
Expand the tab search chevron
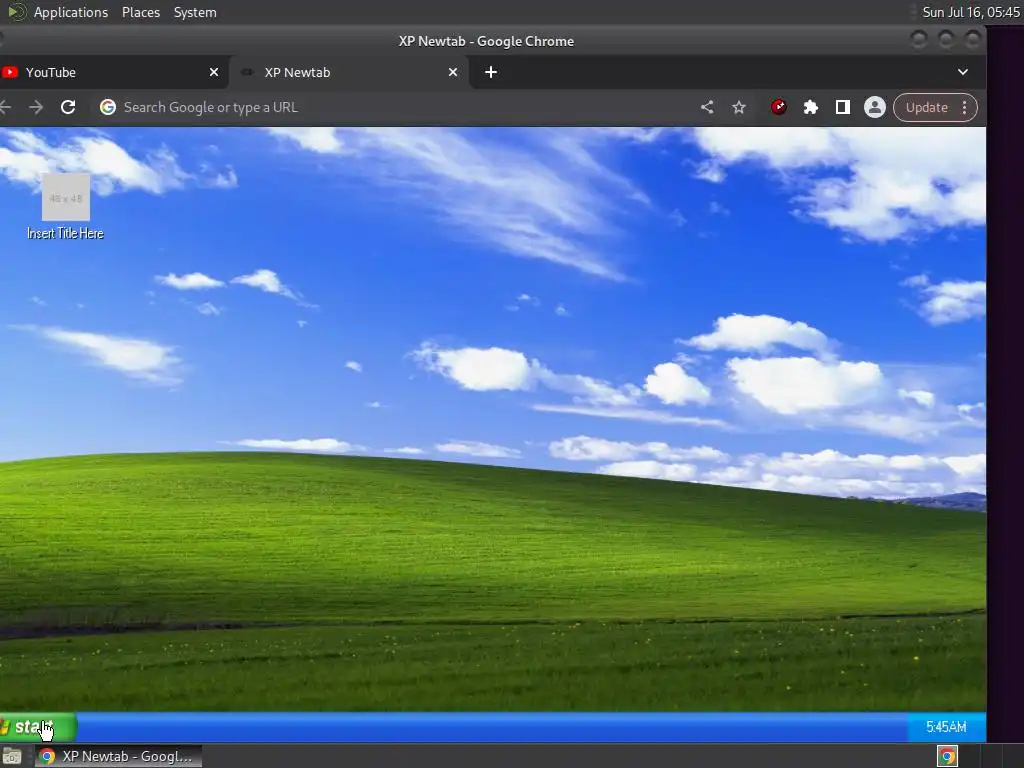pos(963,72)
